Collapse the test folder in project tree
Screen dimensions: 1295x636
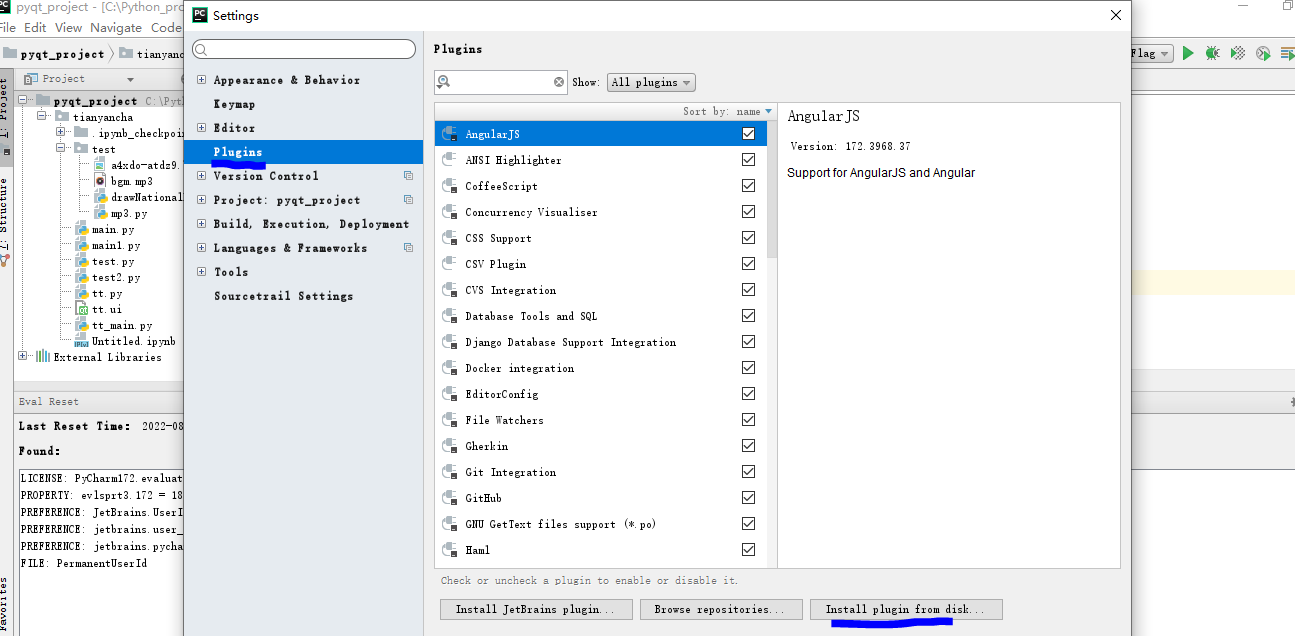(61, 149)
